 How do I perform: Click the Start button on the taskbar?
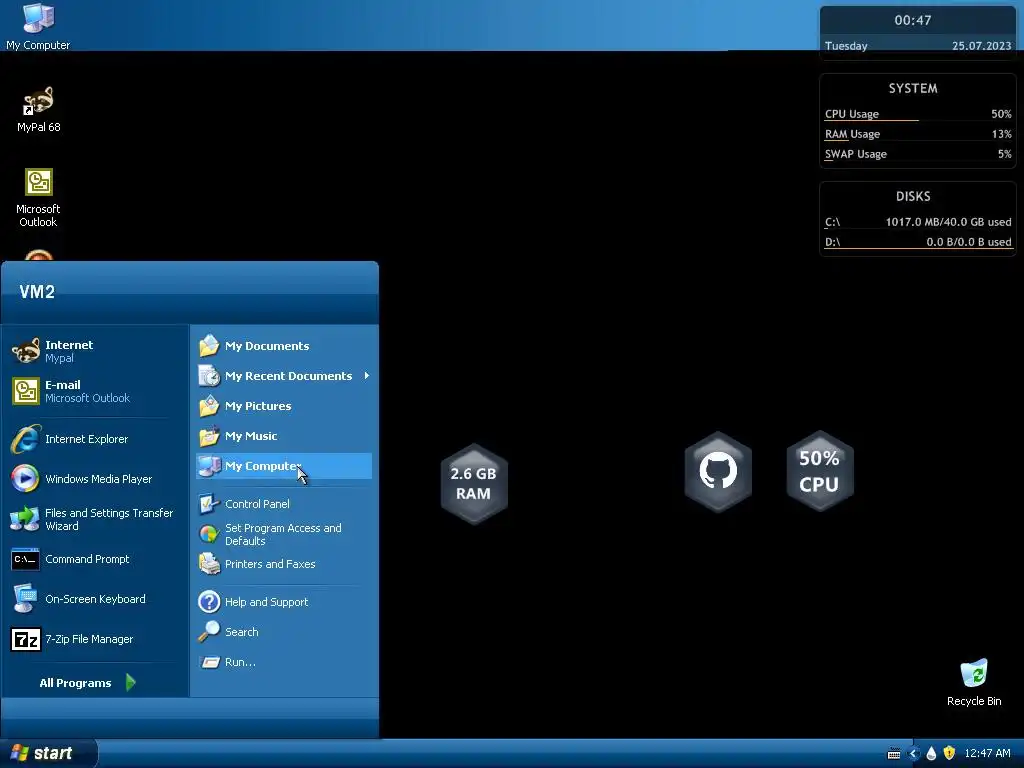coord(48,753)
